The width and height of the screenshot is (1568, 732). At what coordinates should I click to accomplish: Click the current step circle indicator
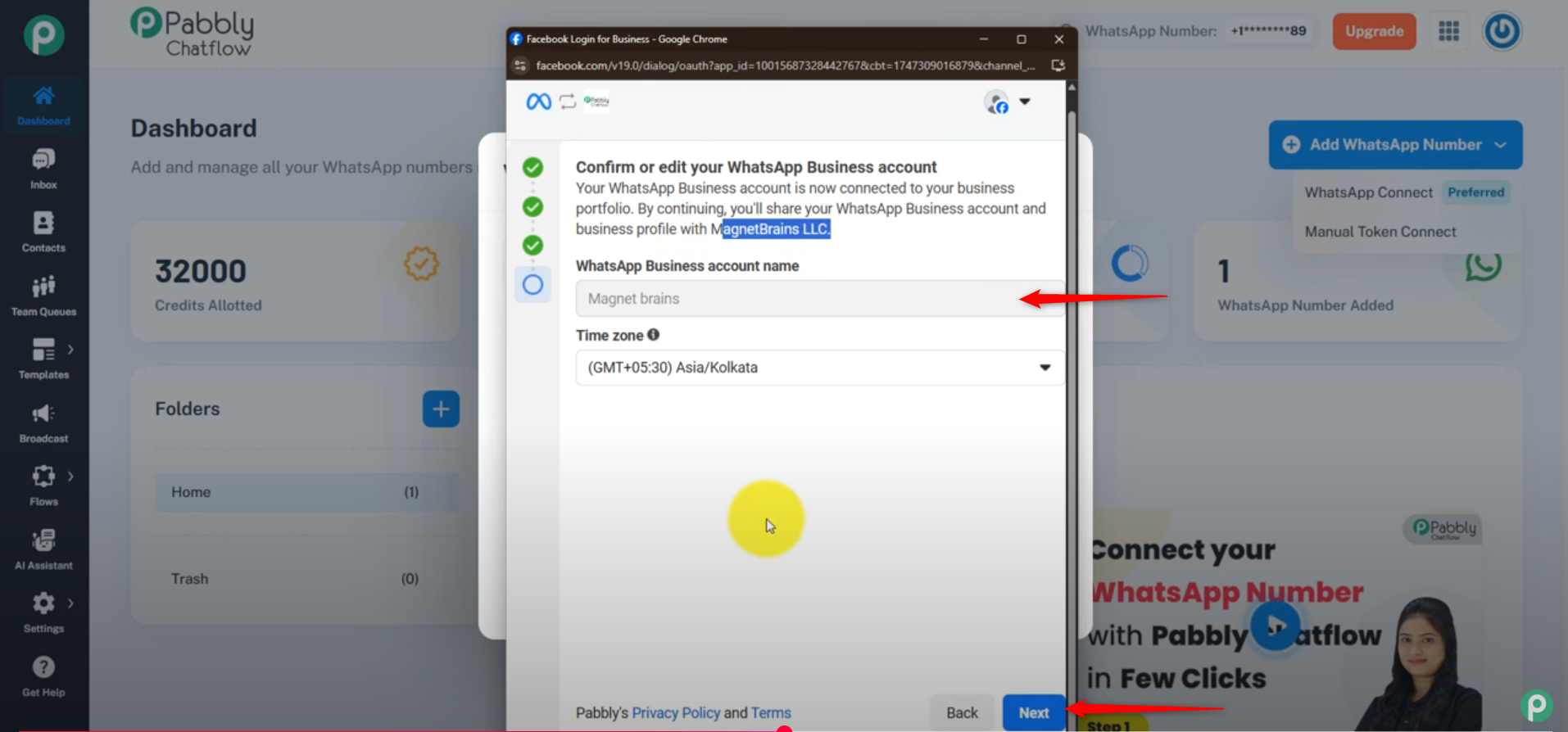coord(532,284)
